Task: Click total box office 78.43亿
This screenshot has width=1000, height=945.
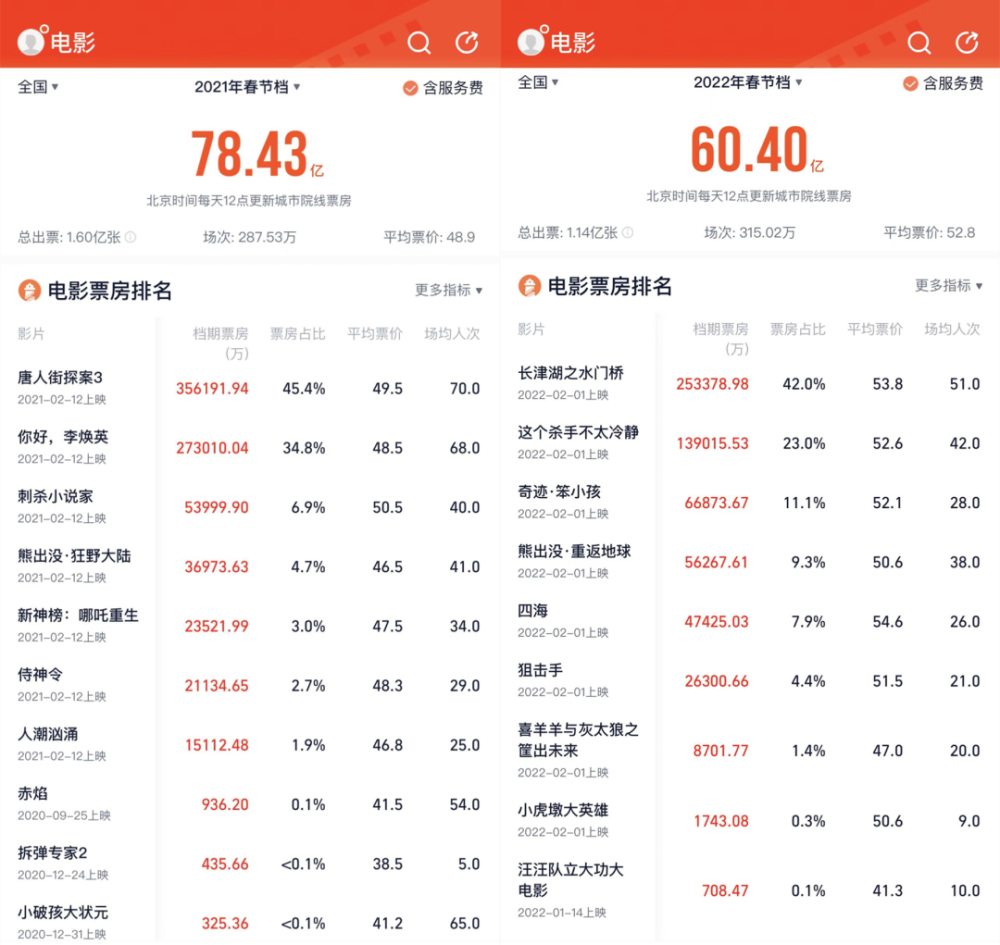Action: coord(257,154)
